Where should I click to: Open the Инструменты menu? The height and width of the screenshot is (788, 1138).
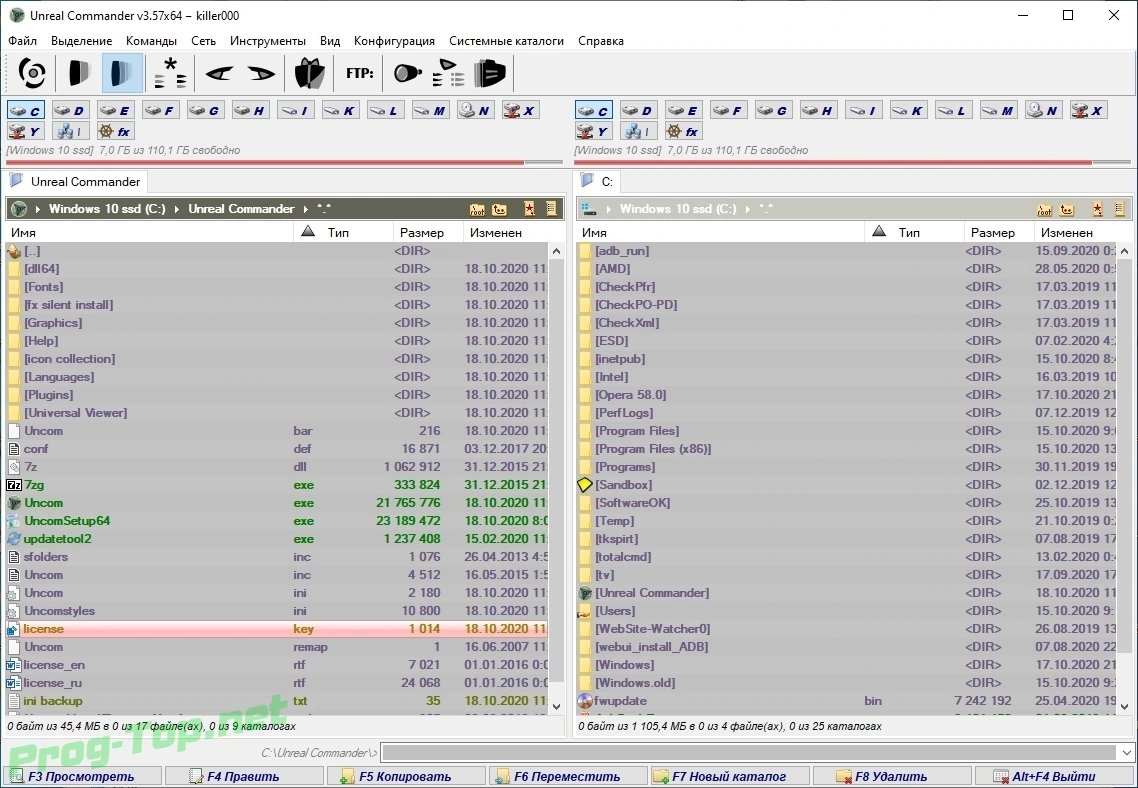point(268,41)
